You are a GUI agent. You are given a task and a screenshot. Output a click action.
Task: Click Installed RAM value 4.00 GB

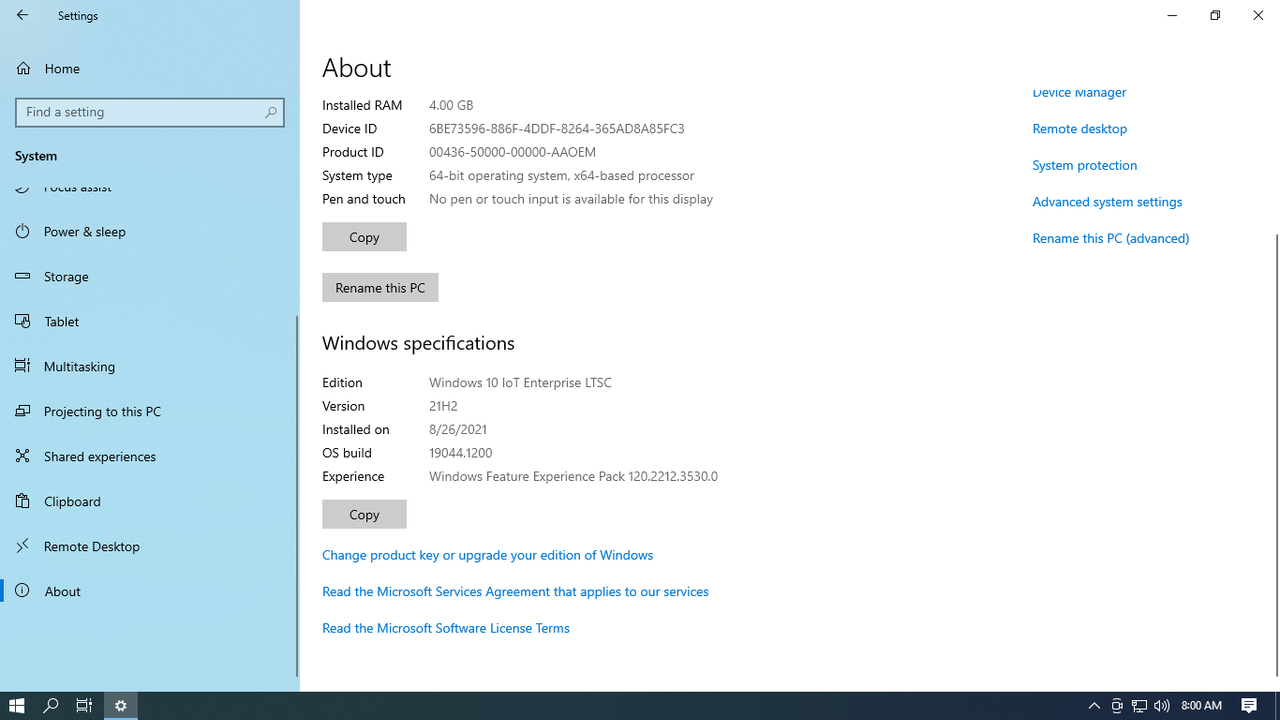pyautogui.click(x=451, y=105)
